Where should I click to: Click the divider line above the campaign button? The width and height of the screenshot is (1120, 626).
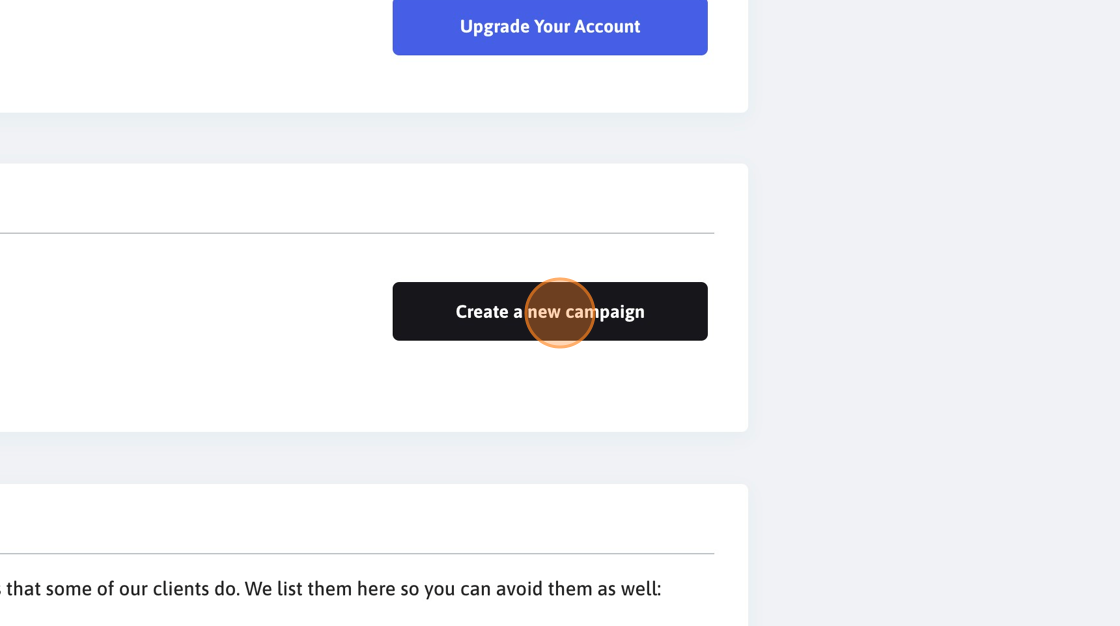357,233
